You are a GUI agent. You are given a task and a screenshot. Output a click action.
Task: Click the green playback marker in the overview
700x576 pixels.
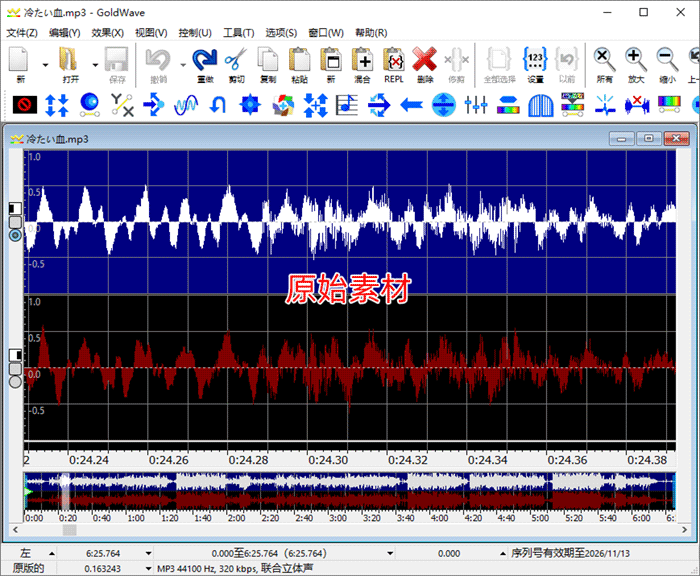pyautogui.click(x=29, y=492)
